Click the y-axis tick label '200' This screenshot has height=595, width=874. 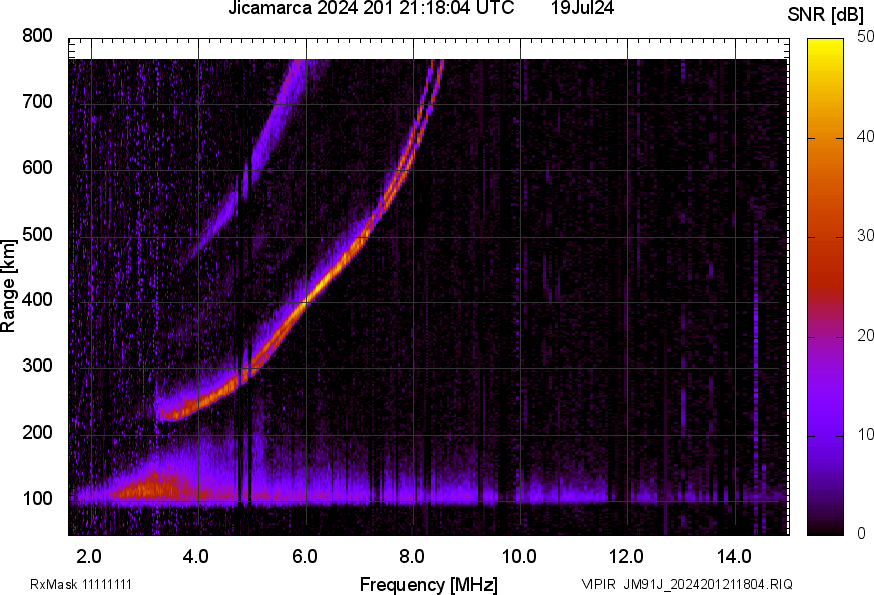pos(37,432)
